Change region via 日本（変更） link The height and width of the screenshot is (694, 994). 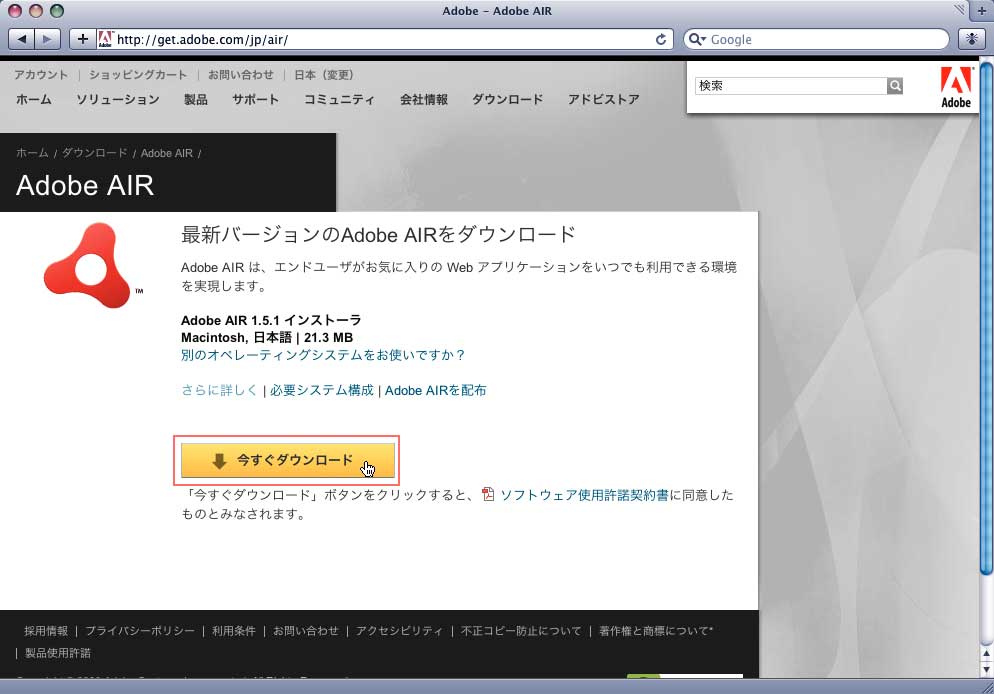point(324,75)
